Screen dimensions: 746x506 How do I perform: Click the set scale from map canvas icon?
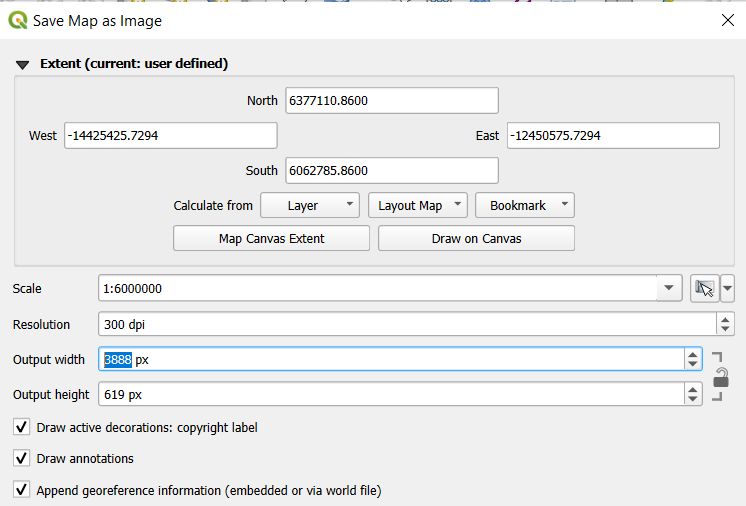(704, 288)
